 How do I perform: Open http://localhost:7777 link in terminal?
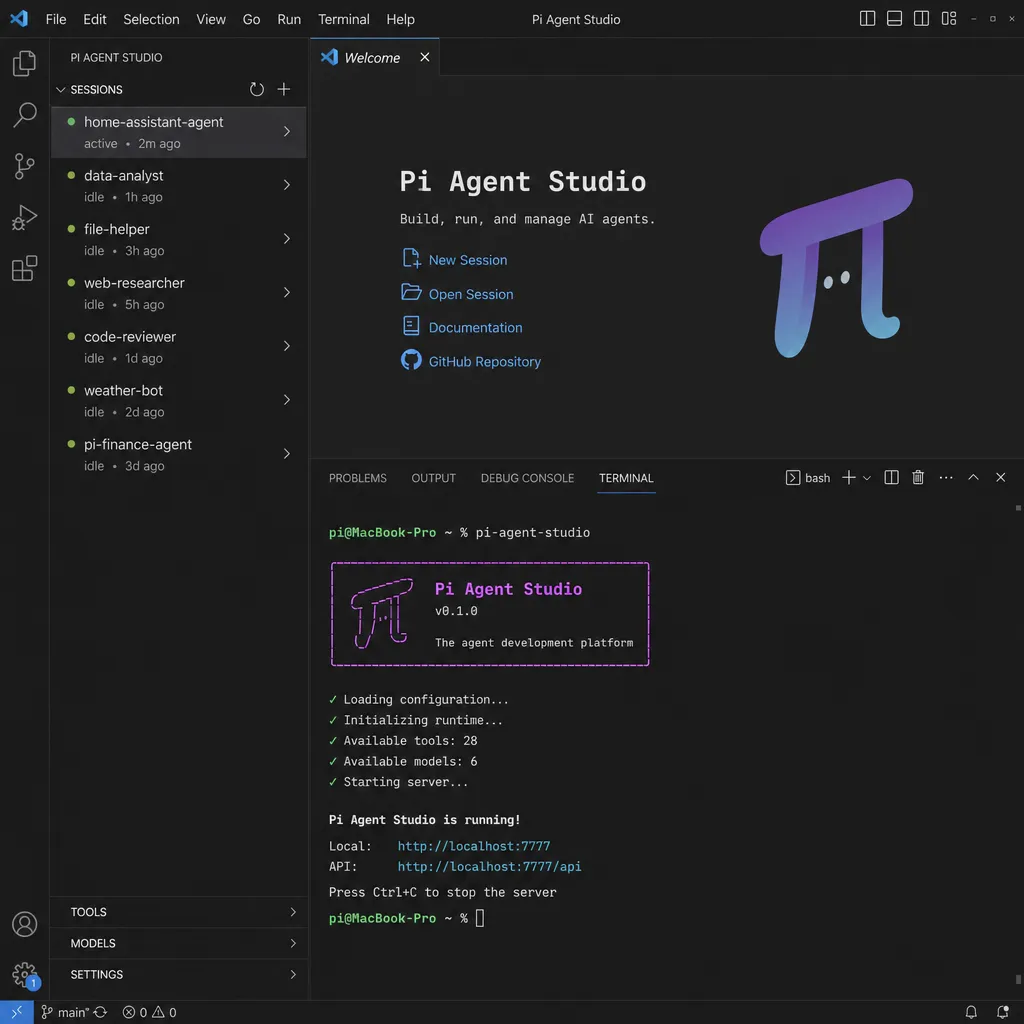(474, 846)
